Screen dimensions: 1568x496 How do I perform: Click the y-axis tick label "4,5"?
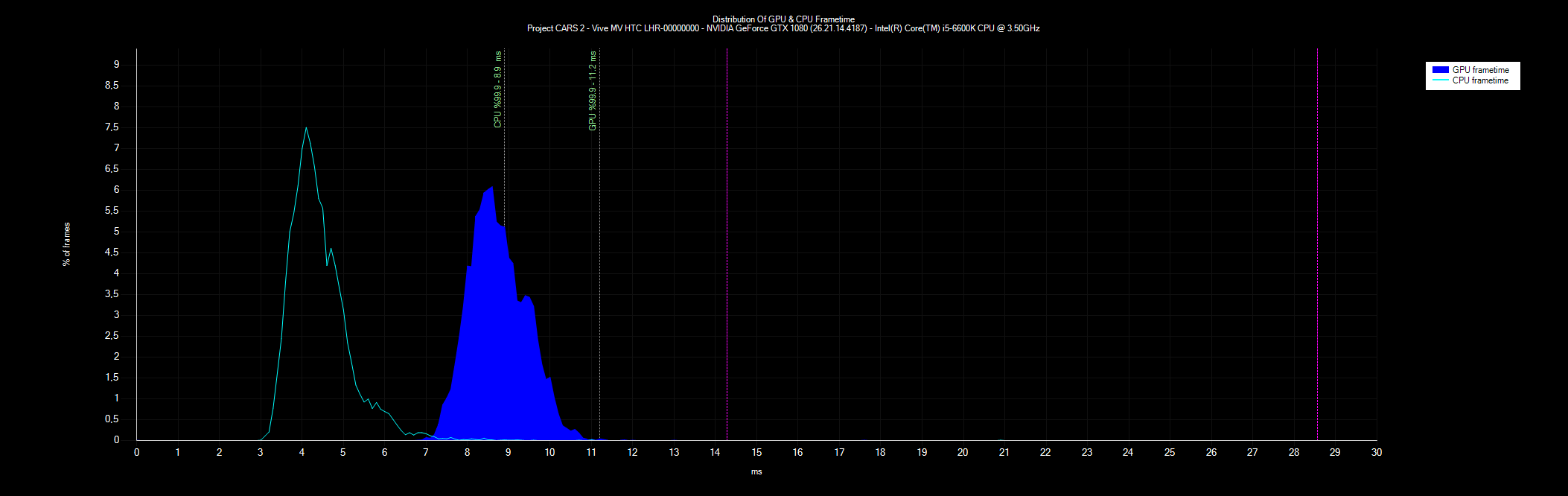pos(112,252)
